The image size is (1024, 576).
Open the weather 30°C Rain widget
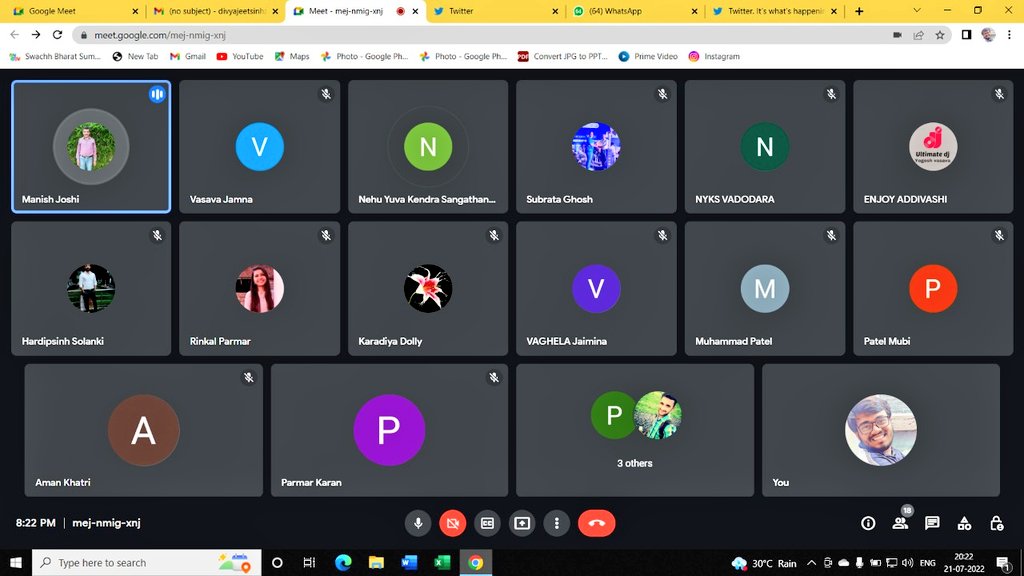[x=764, y=563]
